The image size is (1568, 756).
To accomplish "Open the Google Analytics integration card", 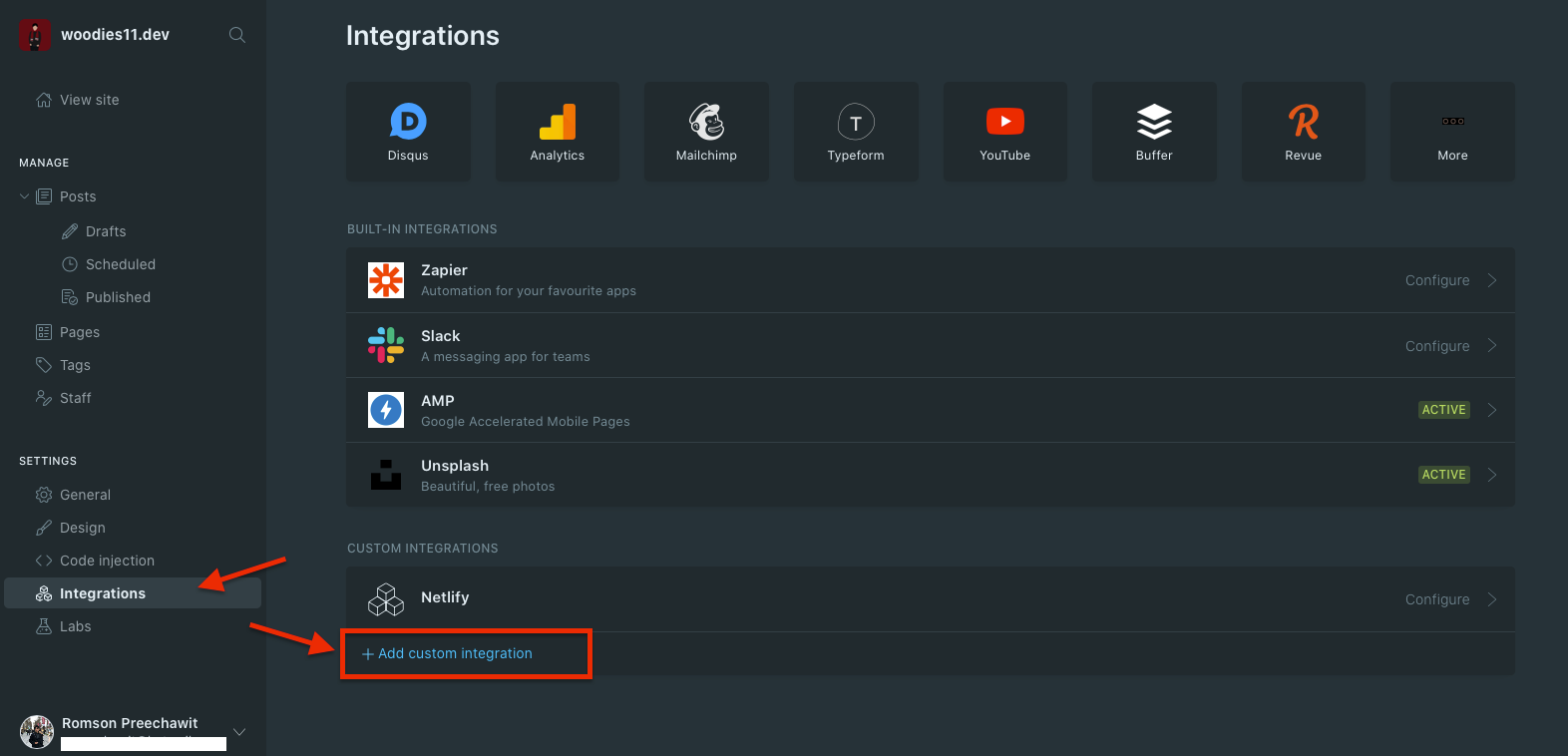I will pos(558,132).
